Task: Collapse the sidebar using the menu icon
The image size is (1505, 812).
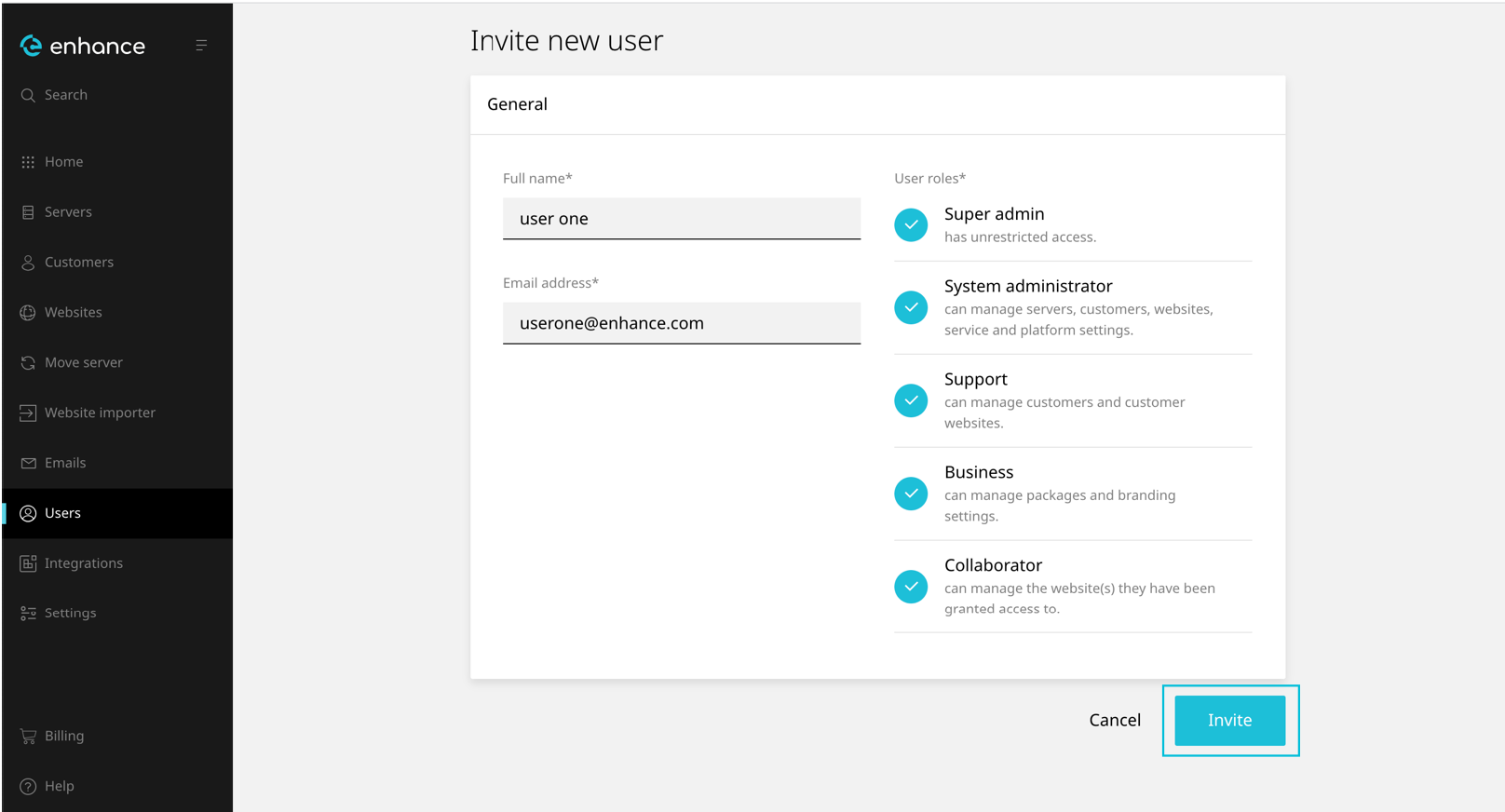Action: (201, 45)
